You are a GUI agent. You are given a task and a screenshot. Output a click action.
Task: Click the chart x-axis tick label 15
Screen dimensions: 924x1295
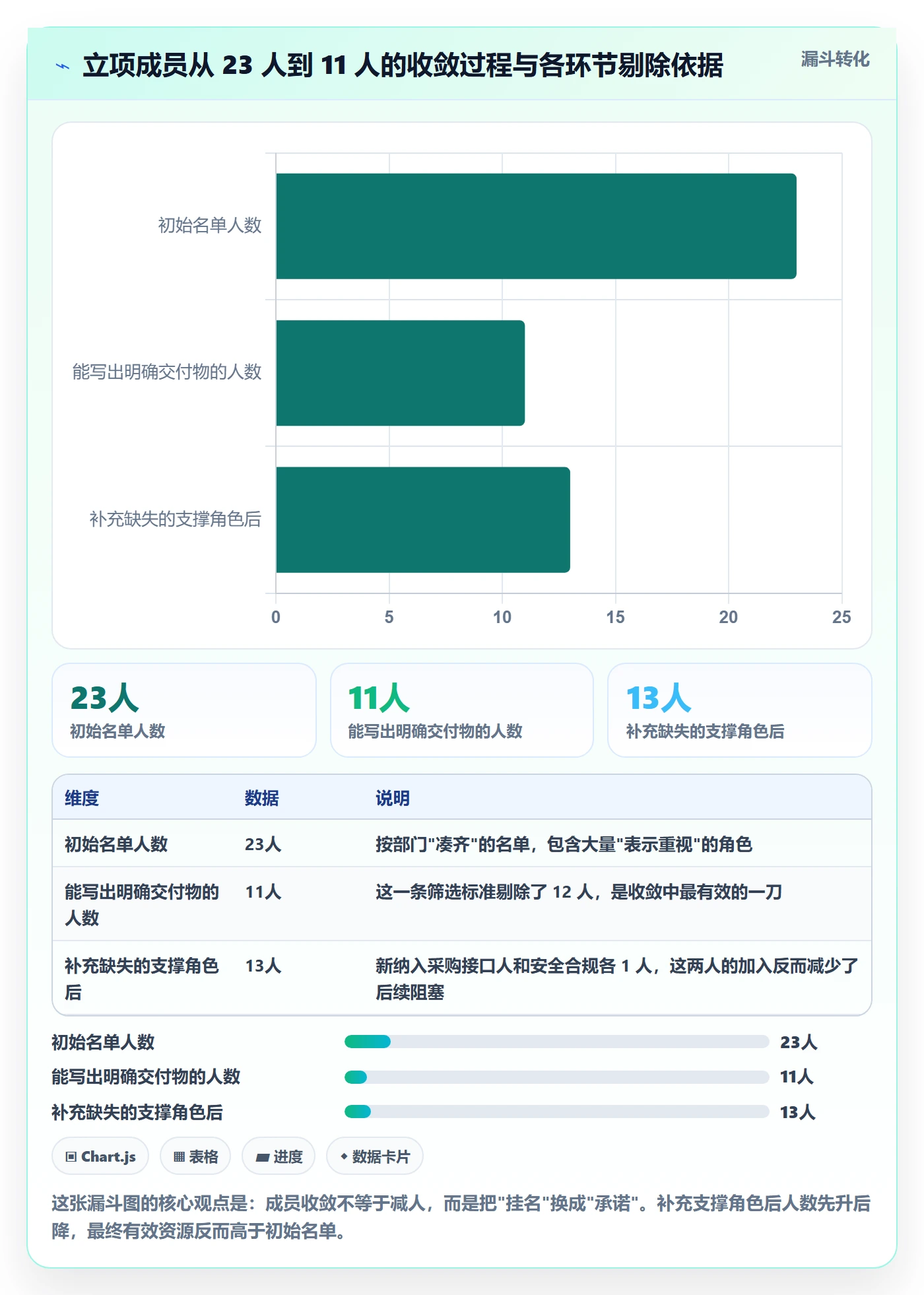coord(615,617)
